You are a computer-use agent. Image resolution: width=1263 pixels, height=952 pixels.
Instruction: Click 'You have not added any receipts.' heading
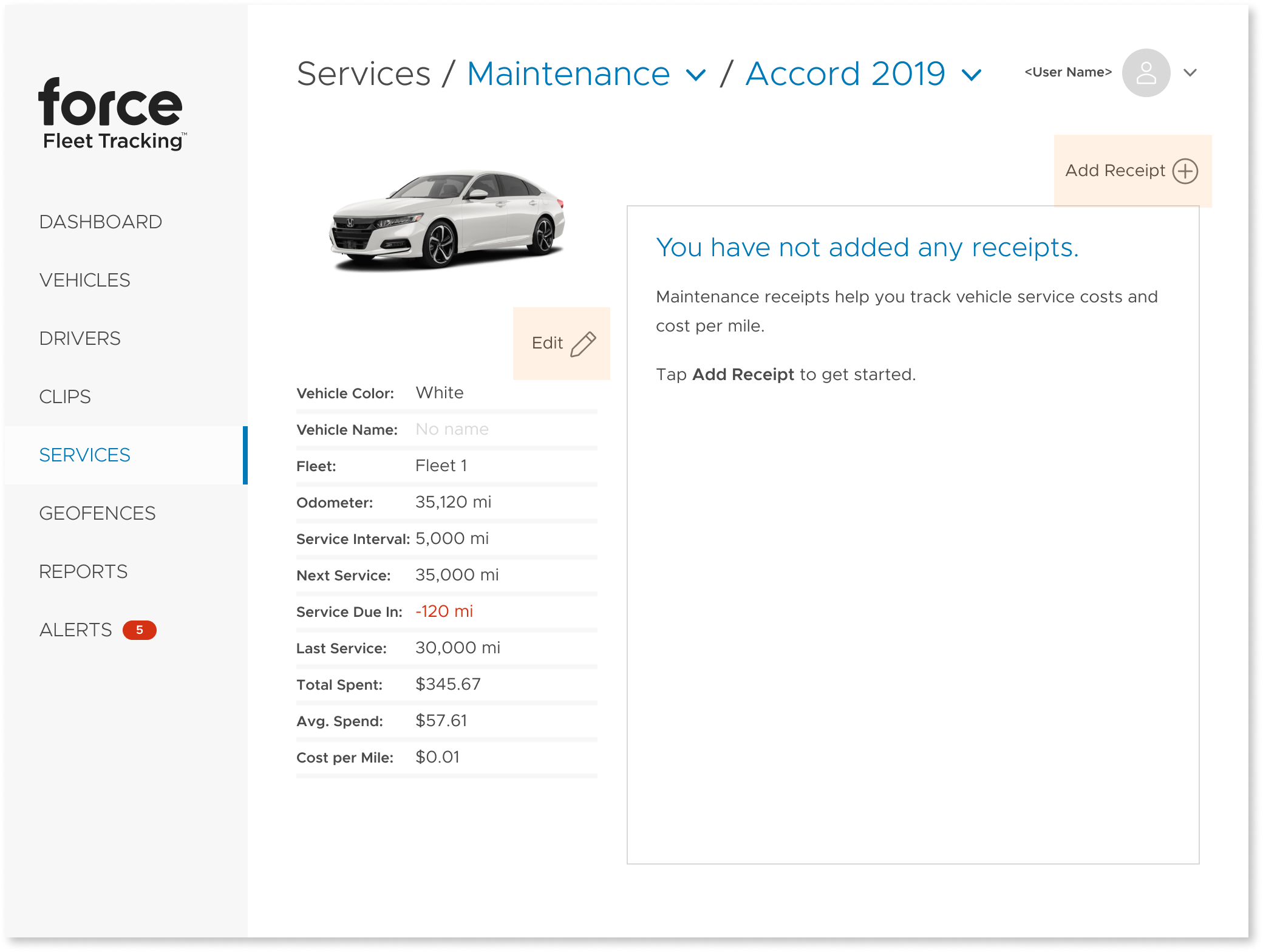867,248
